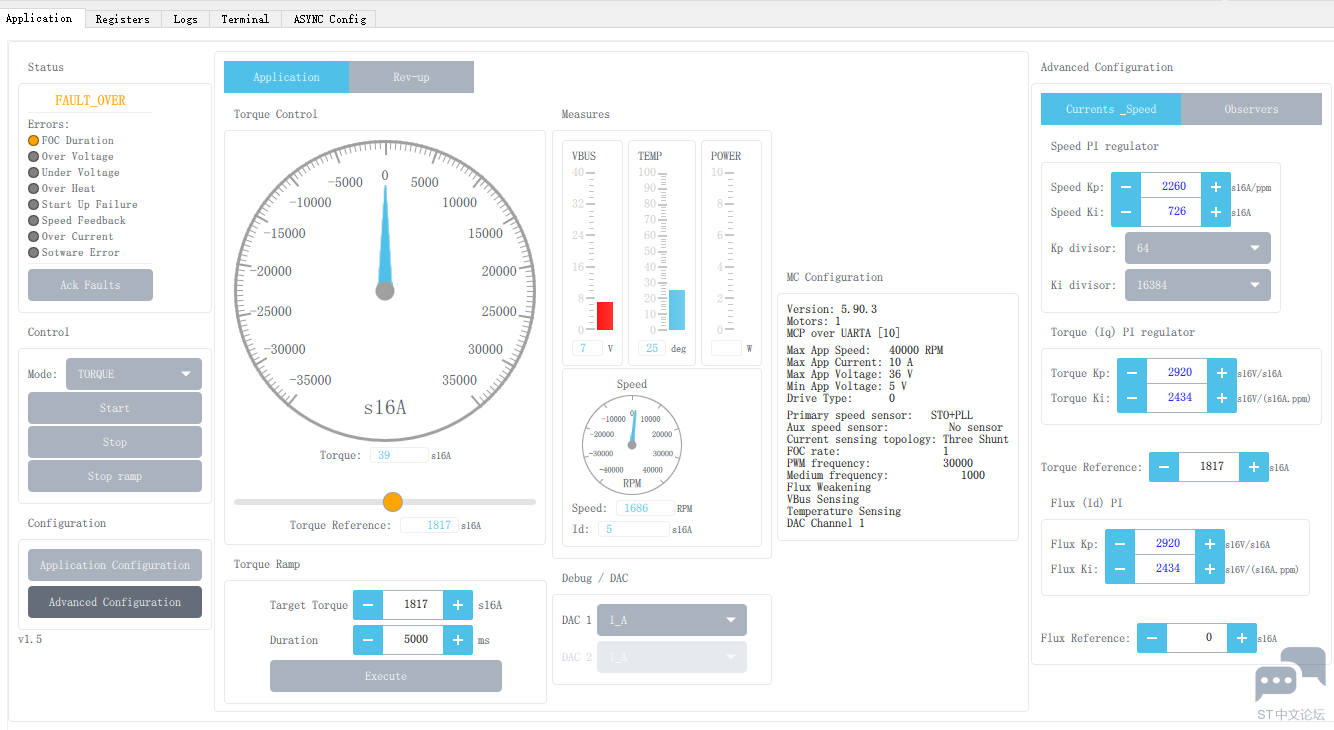Click the chat bubble forum icon
1334x730 pixels.
tap(1288, 675)
